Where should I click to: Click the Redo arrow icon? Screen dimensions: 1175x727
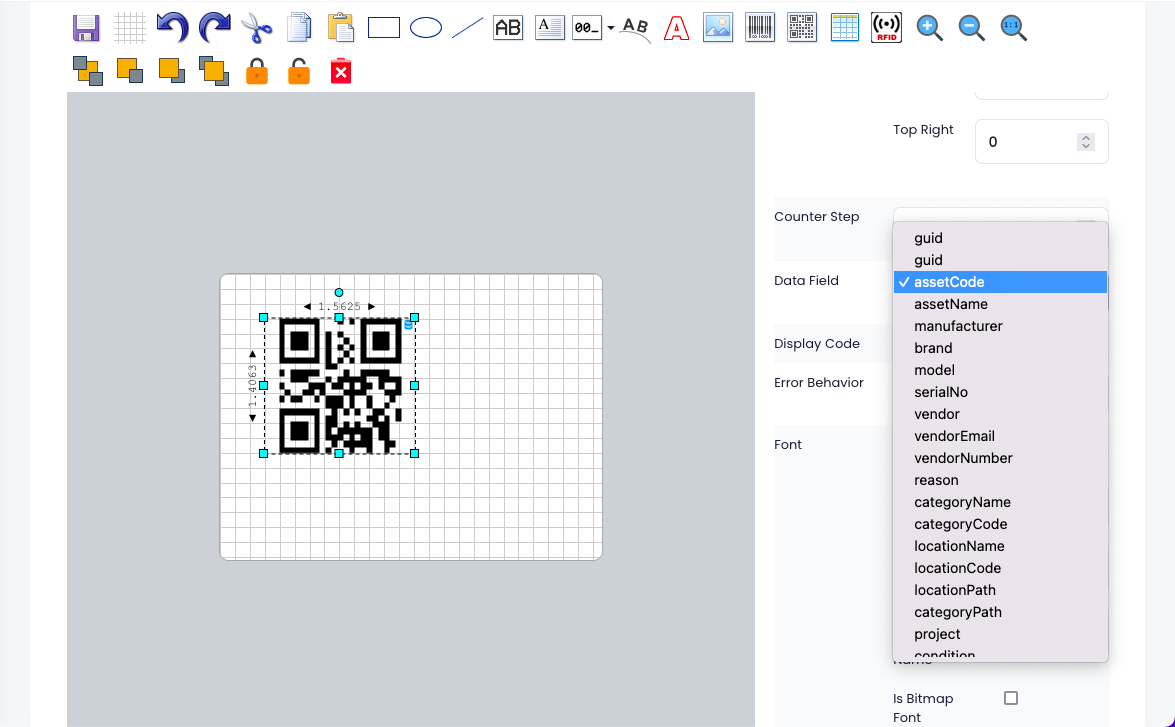click(x=214, y=28)
